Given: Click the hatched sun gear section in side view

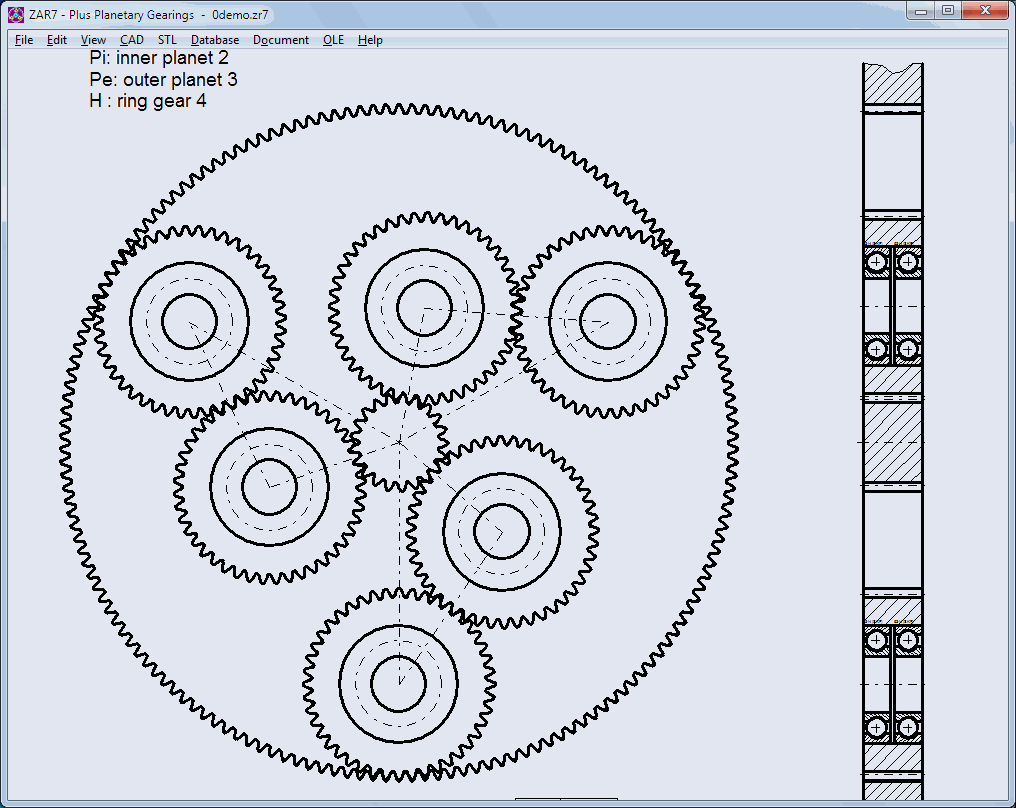Looking at the screenshot, I should coord(892,441).
